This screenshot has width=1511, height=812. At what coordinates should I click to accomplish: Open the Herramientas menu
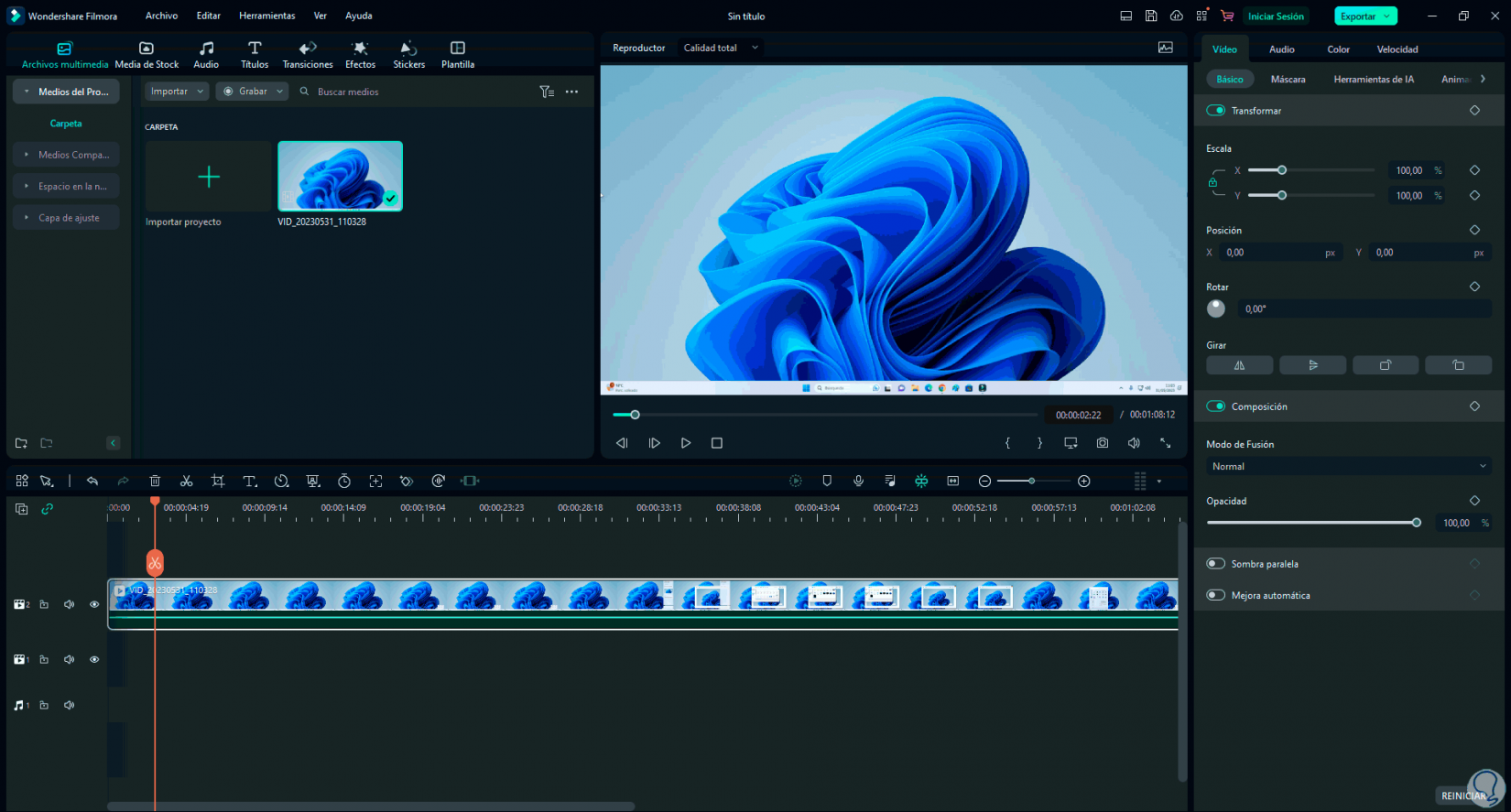click(x=266, y=16)
